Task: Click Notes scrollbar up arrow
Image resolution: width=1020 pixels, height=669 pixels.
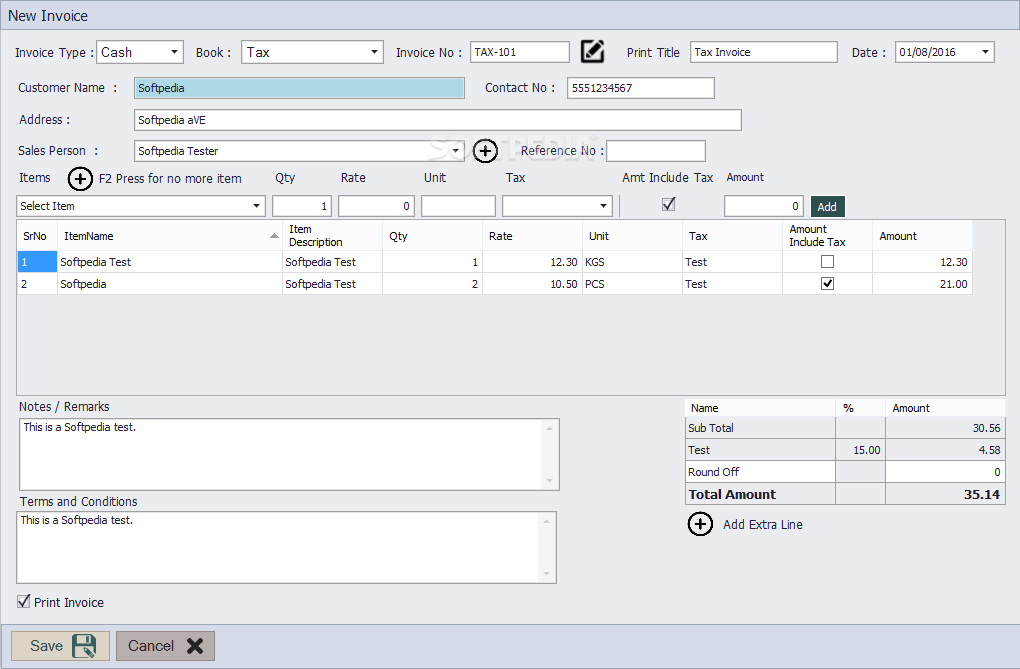Action: (550, 428)
